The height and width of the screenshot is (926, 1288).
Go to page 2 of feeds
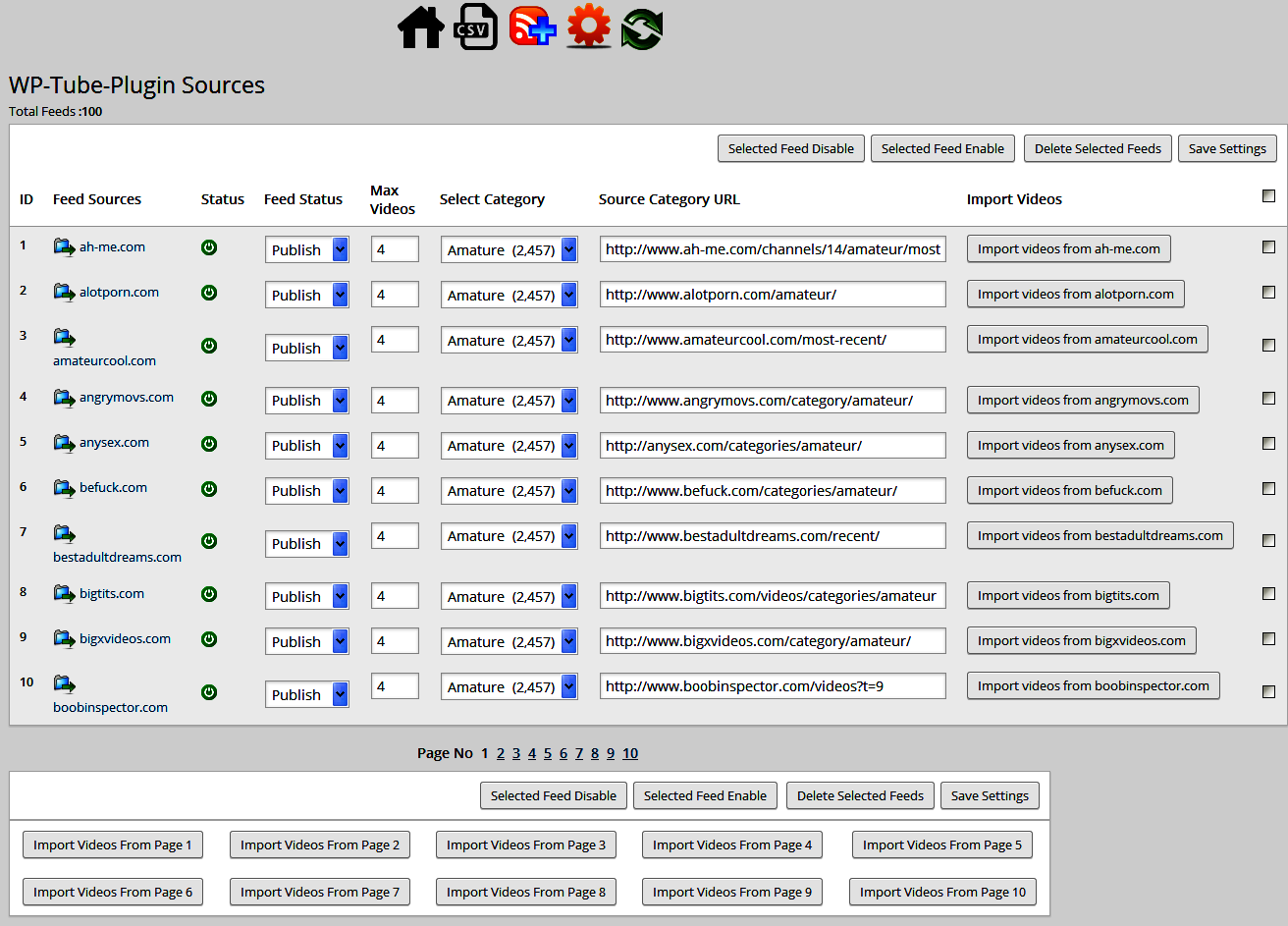[x=501, y=753]
